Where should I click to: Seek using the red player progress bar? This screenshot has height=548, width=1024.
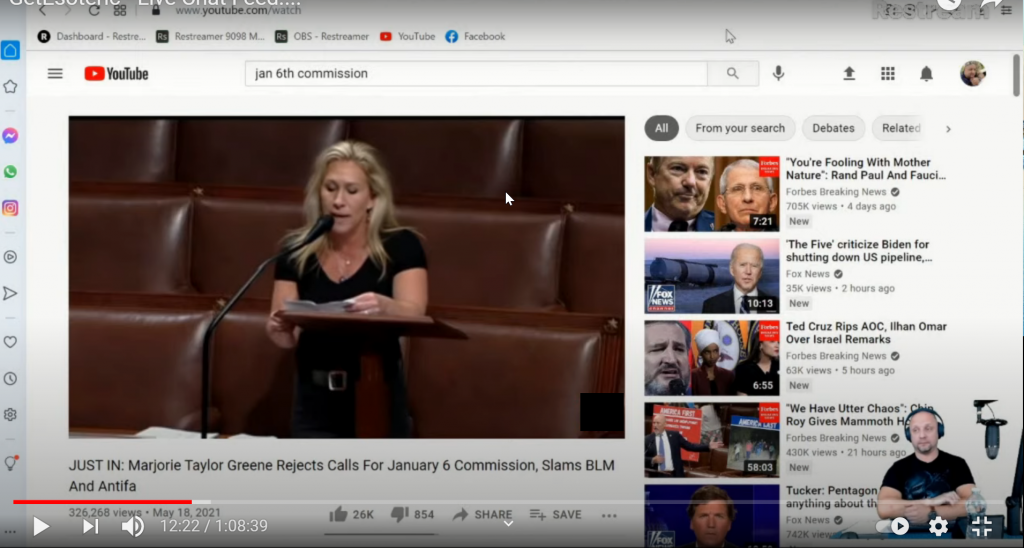coord(103,502)
